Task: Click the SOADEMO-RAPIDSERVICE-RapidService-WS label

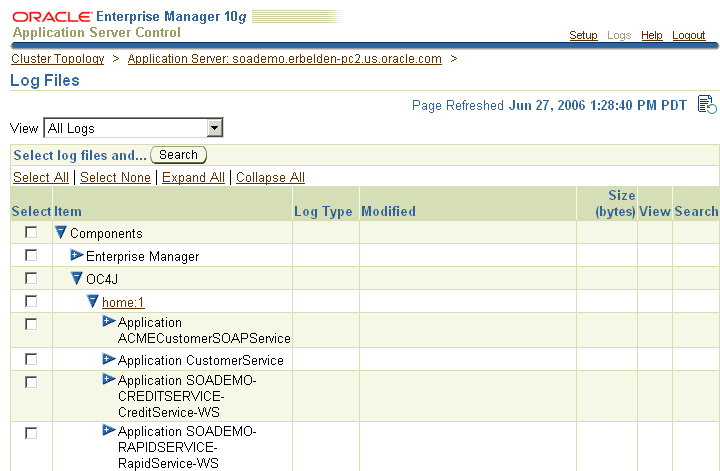Action: (x=187, y=447)
